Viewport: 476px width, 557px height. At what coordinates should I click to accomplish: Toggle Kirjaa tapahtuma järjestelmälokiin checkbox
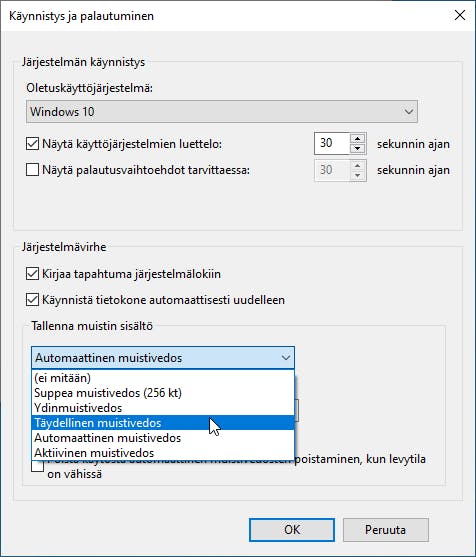pos(32,274)
